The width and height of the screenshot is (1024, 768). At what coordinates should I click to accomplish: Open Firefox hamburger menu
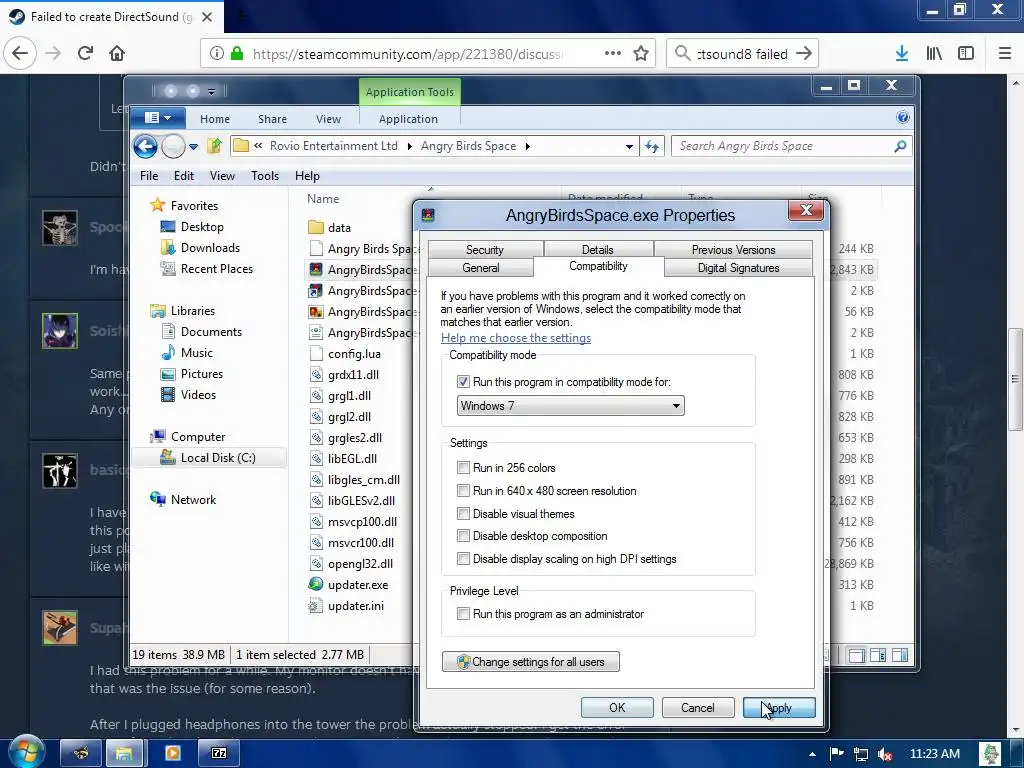click(1005, 54)
